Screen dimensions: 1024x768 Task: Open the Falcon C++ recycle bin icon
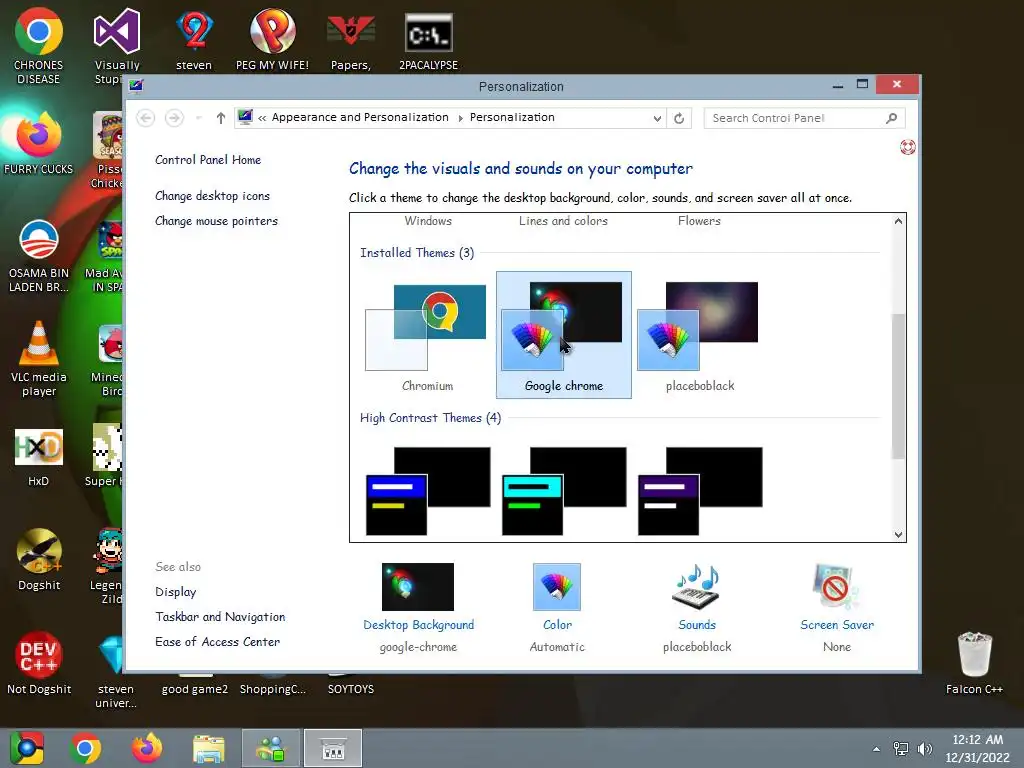(x=974, y=662)
